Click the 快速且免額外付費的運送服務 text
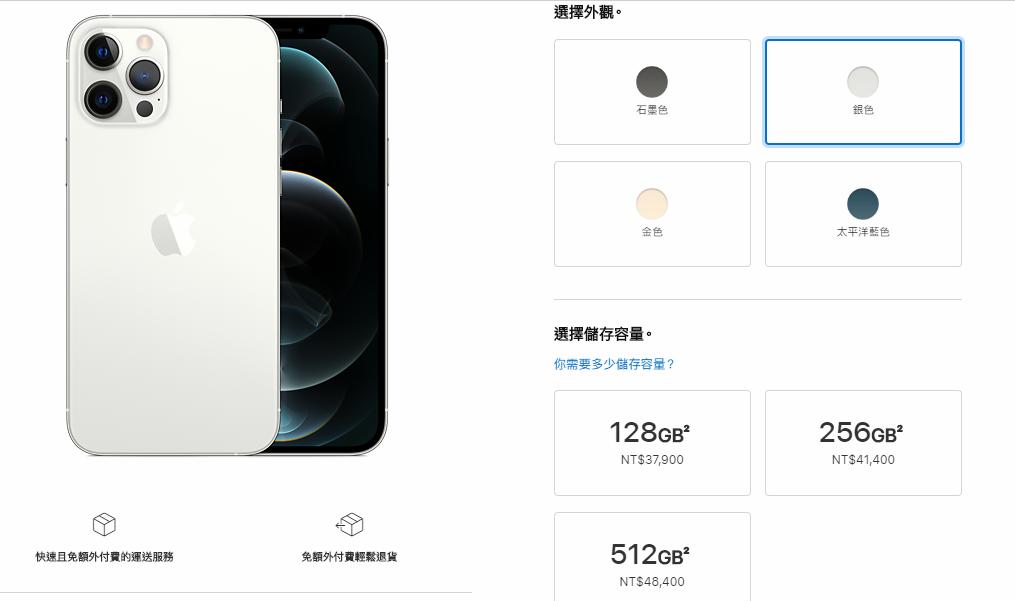The width and height of the screenshot is (1015, 601). pyautogui.click(x=104, y=556)
